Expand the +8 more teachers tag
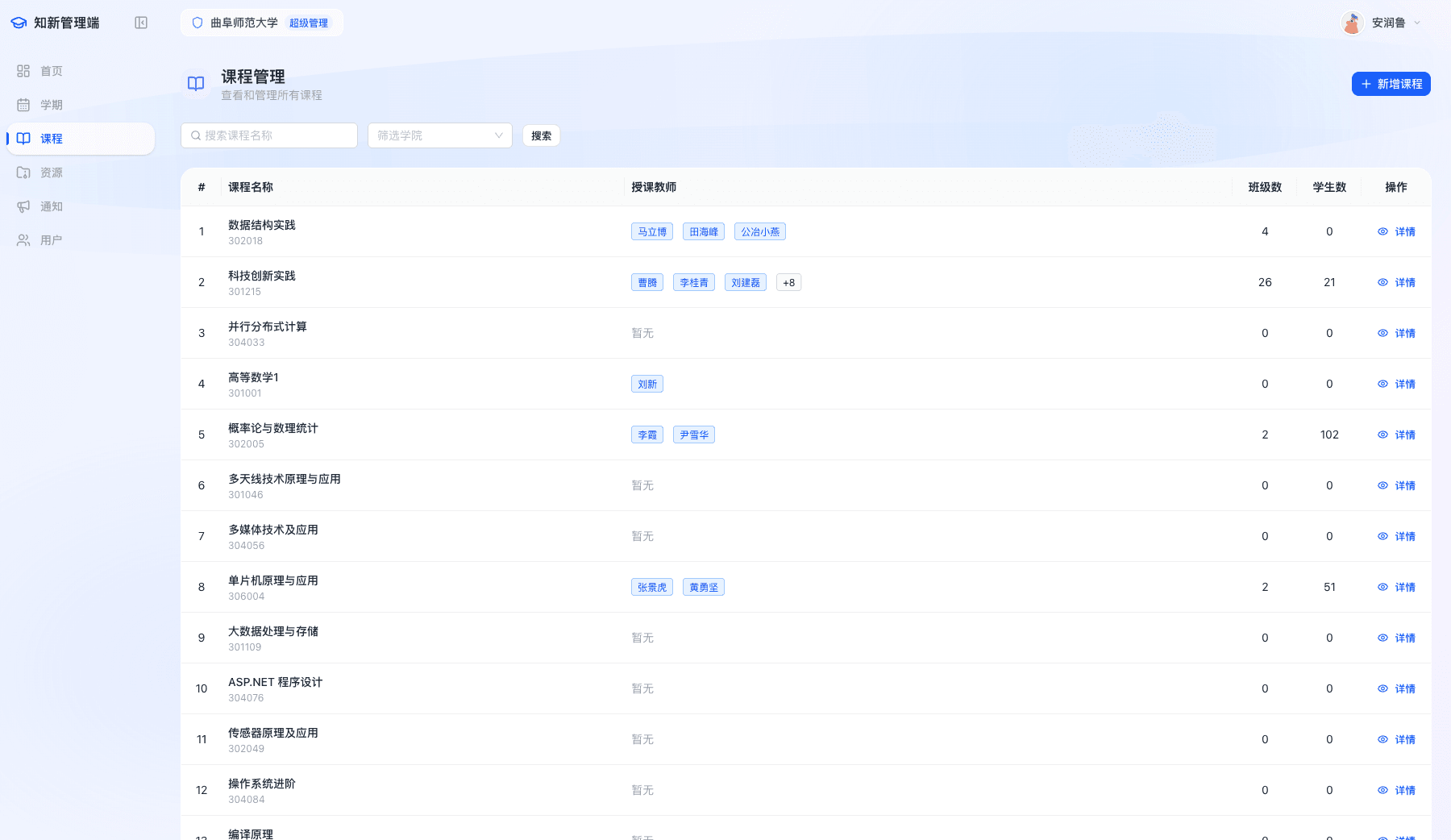The image size is (1451, 840). coord(788,282)
